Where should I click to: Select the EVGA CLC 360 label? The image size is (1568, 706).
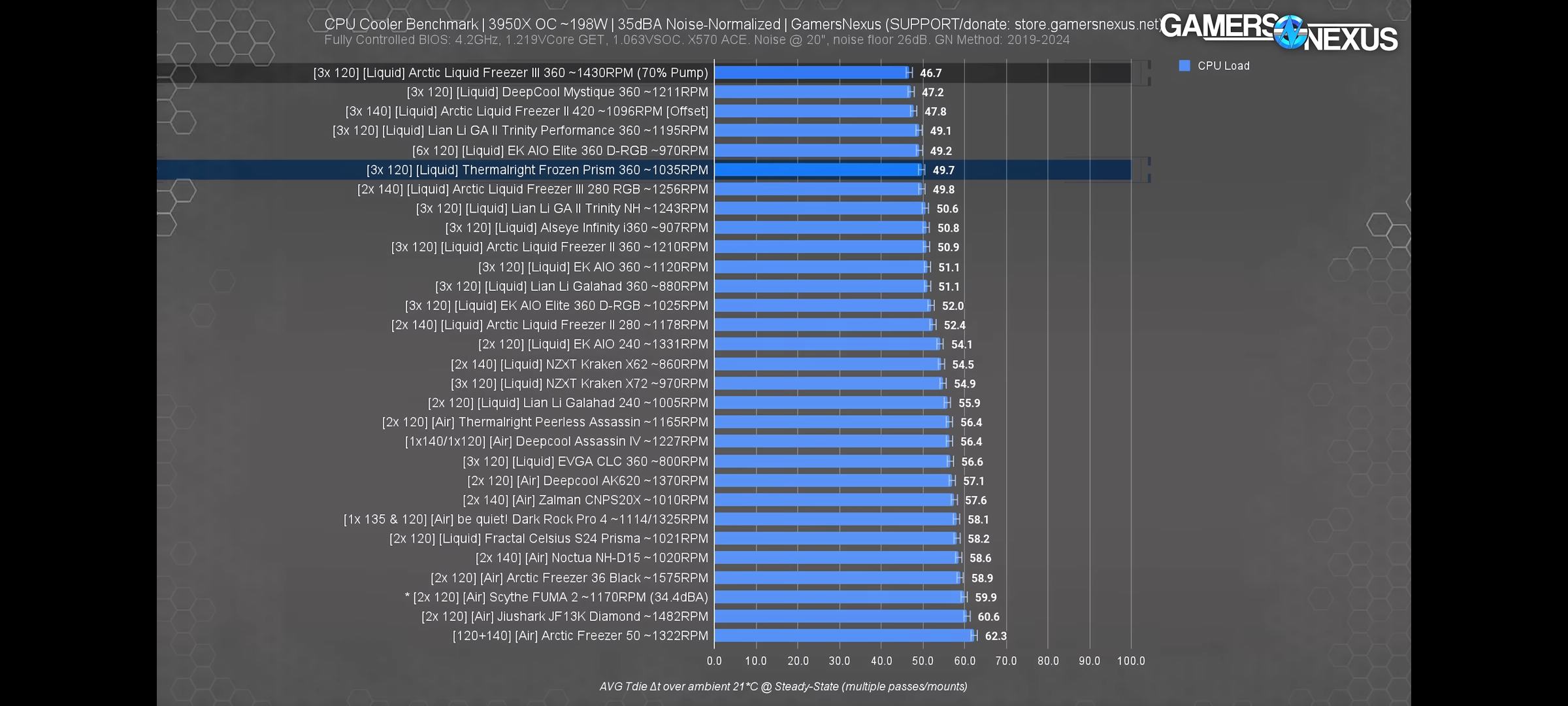click(585, 462)
